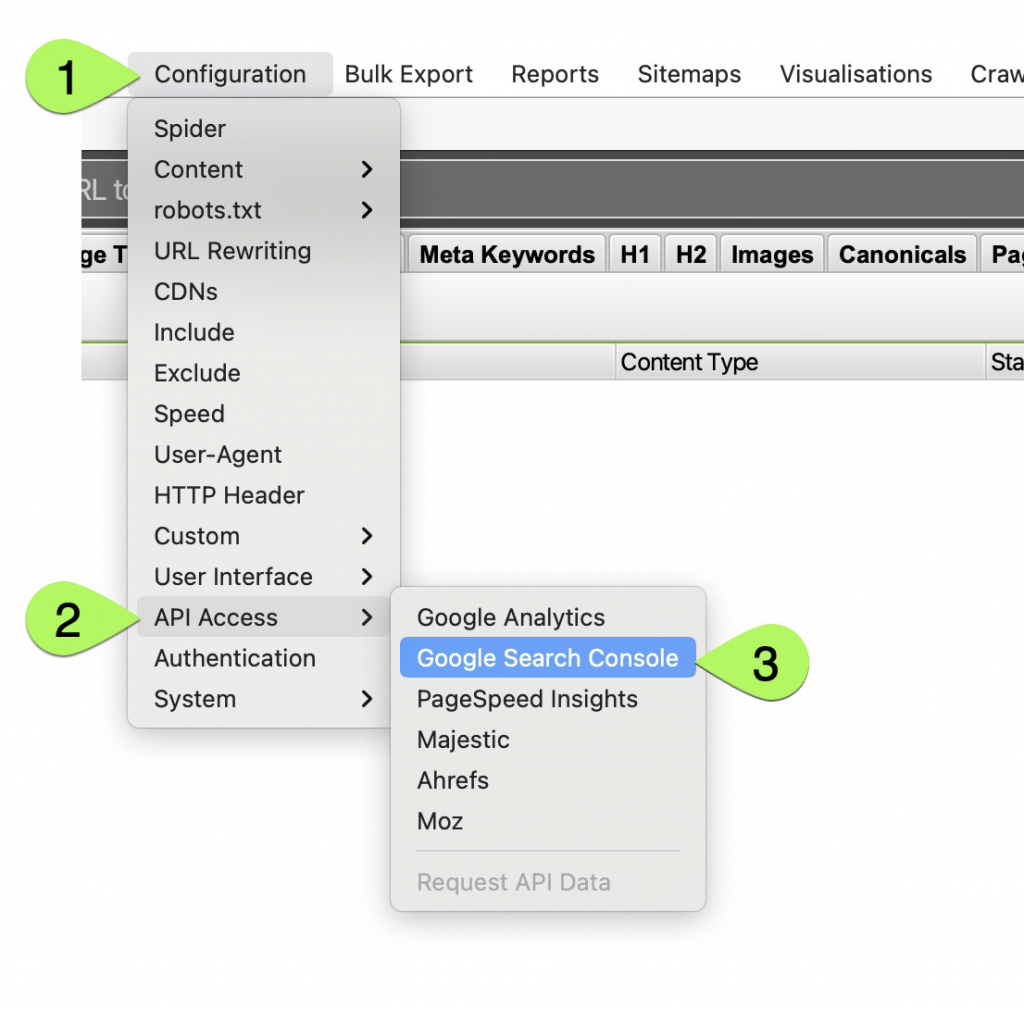Select Speed configuration entry
This screenshot has height=1009, width=1024.
click(264, 414)
